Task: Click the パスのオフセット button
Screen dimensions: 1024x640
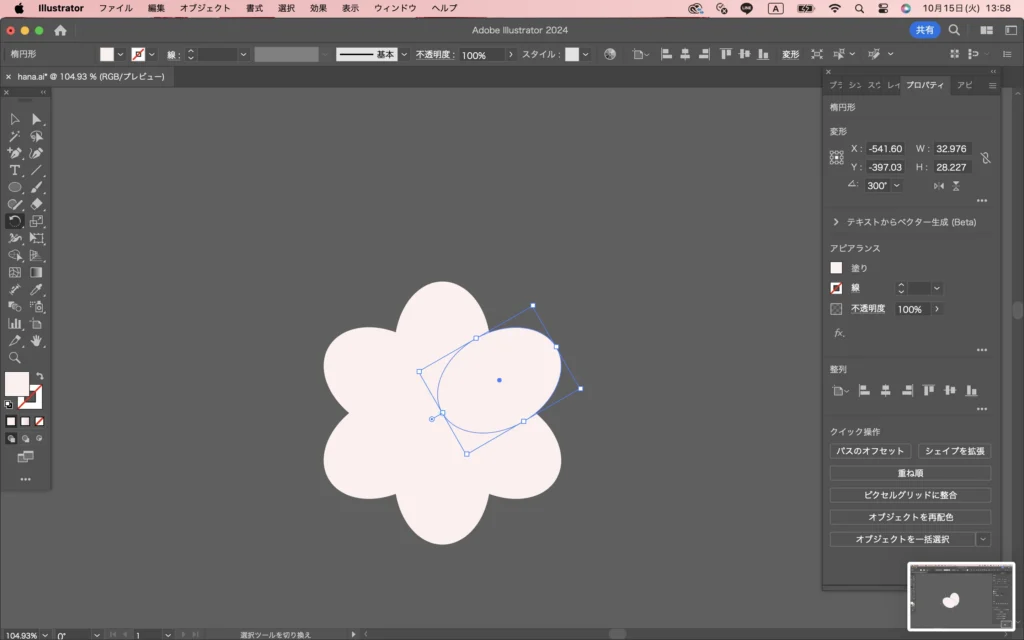Action: pos(870,451)
